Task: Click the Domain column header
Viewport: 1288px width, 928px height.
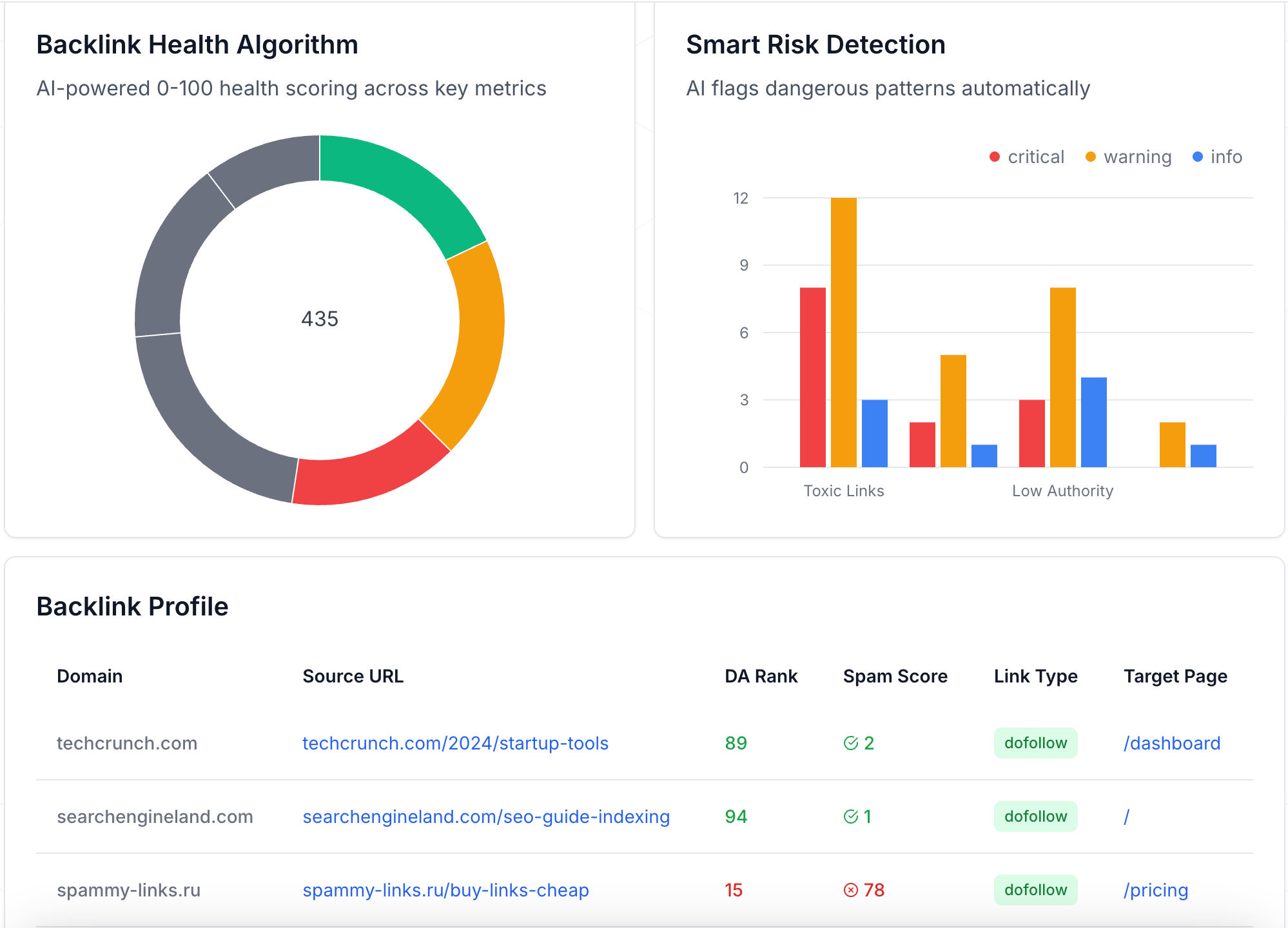Action: tap(90, 676)
